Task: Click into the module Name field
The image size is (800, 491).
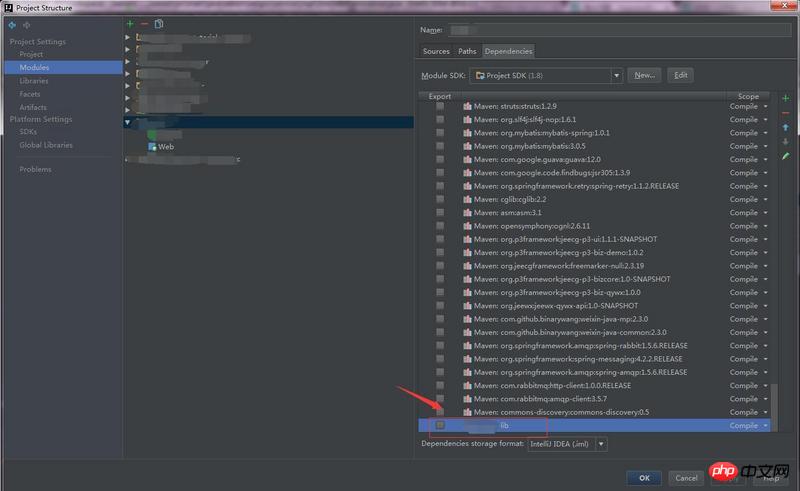Action: pos(619,30)
